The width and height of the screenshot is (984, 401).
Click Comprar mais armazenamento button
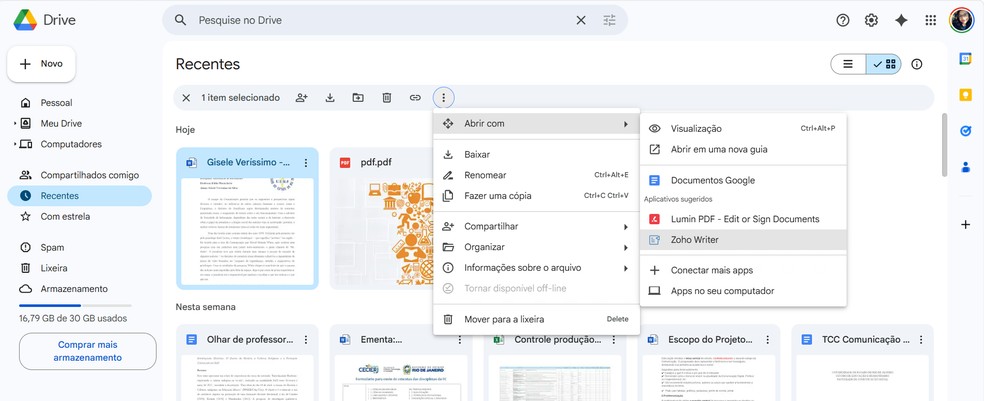click(x=87, y=351)
